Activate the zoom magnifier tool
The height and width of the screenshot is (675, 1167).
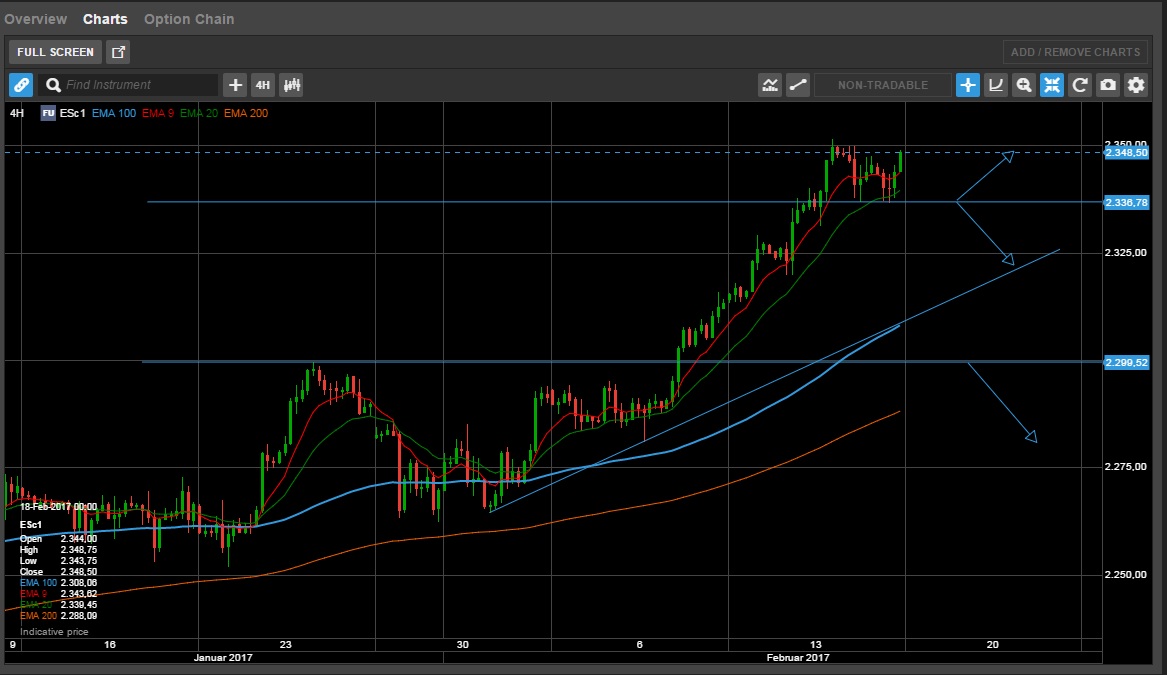tap(1024, 85)
